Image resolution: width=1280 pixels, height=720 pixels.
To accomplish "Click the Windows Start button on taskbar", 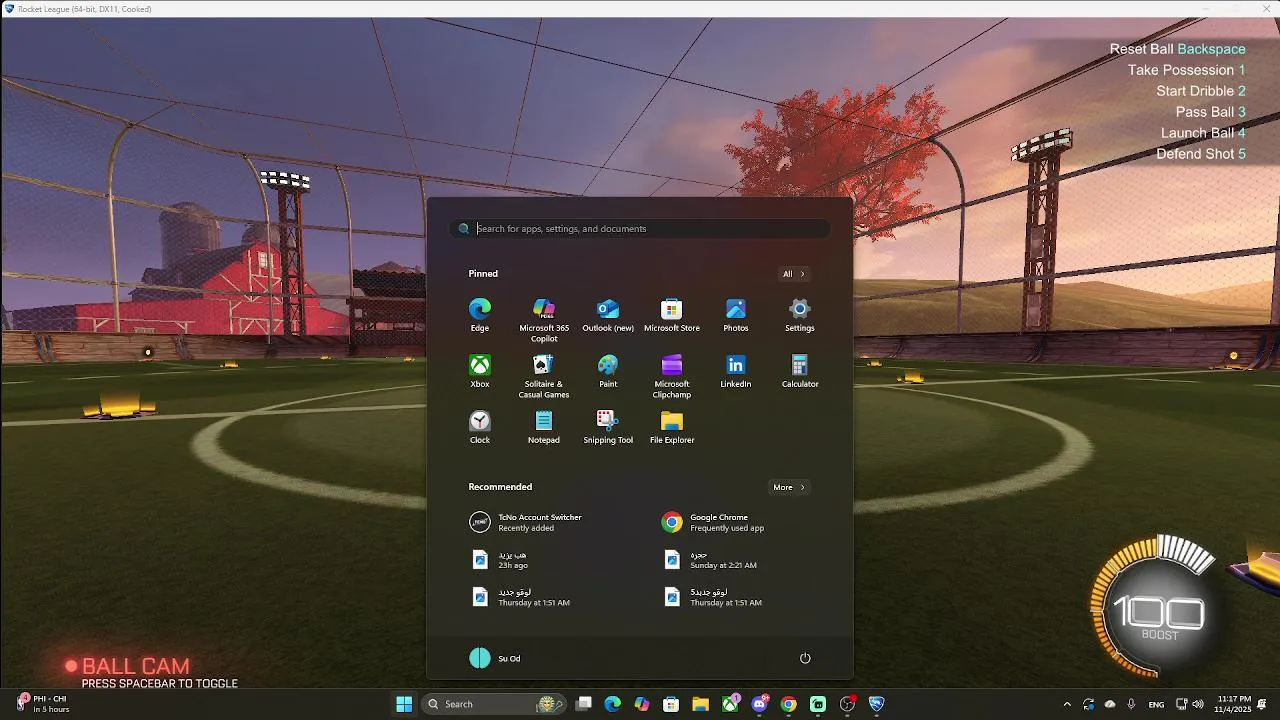I will click(404, 704).
